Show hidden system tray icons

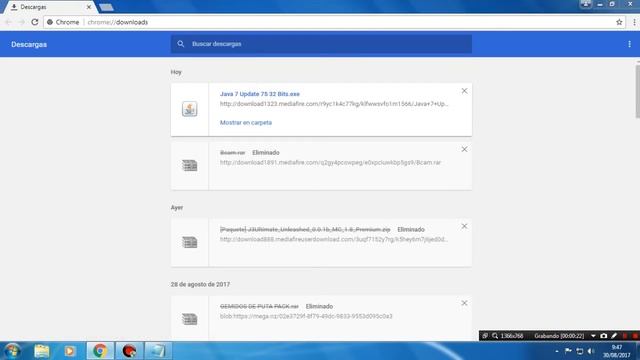pyautogui.click(x=557, y=351)
